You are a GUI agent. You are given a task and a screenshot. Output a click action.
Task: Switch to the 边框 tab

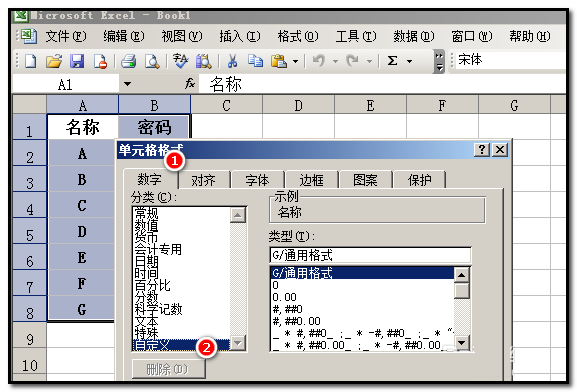point(312,180)
